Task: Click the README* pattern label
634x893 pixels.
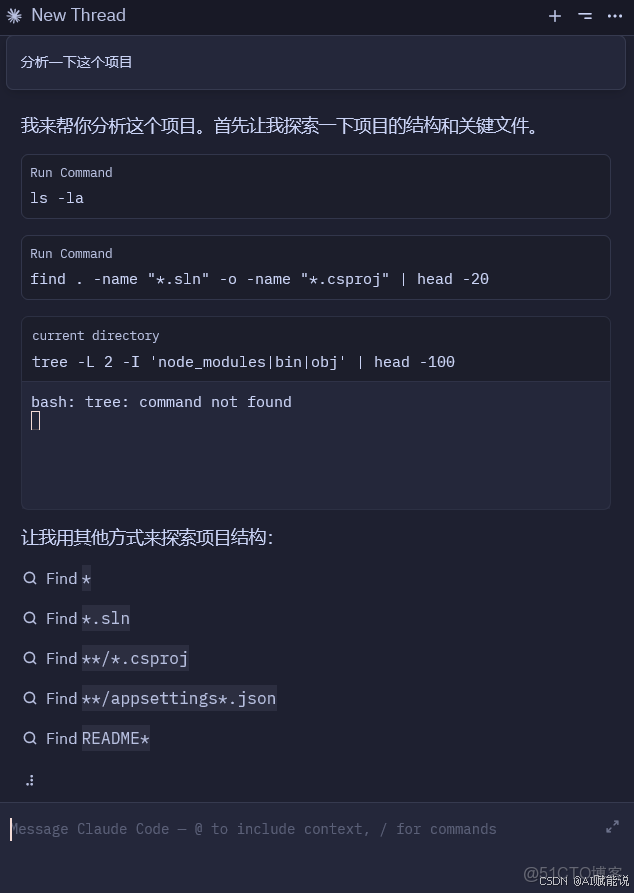Action: click(x=116, y=738)
